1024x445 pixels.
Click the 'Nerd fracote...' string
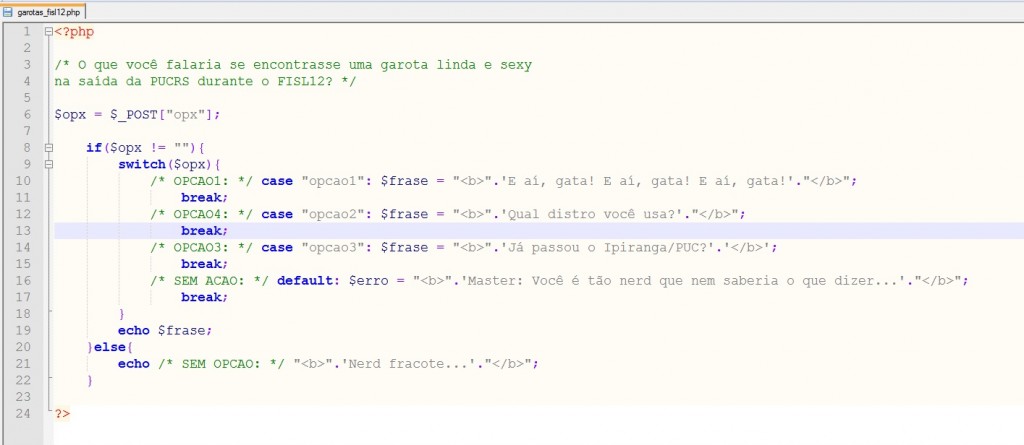pyautogui.click(x=409, y=364)
